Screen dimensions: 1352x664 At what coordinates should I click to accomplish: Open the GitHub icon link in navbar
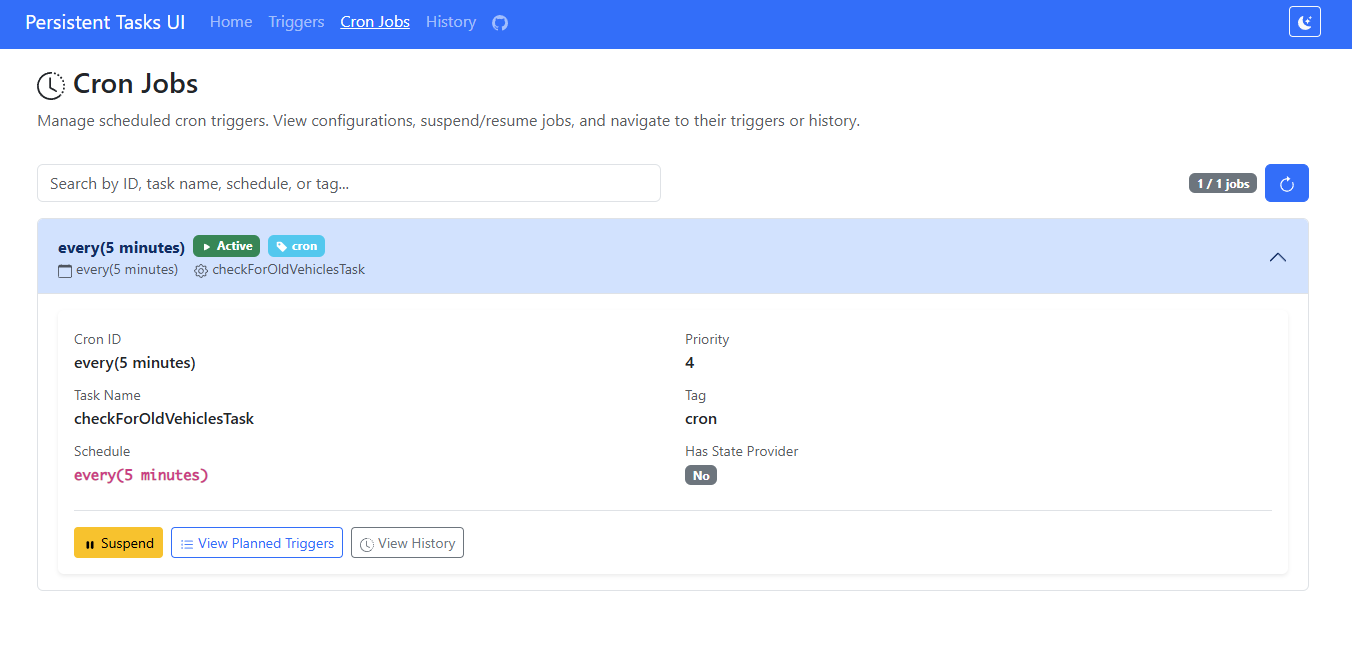click(500, 22)
